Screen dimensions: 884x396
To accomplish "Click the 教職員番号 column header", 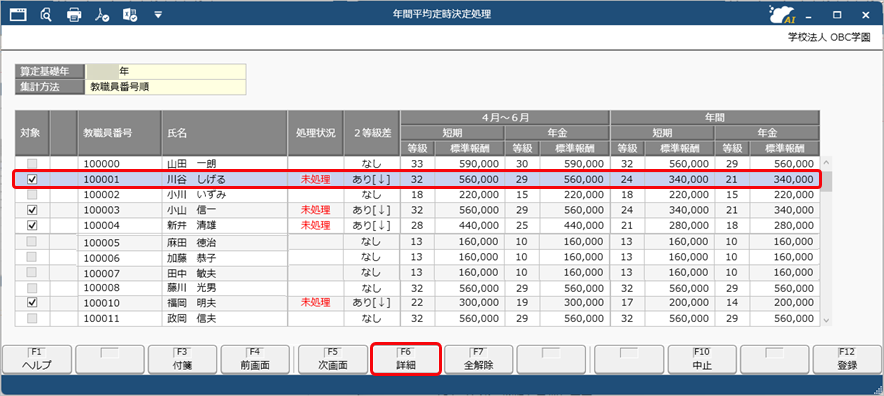I will 120,133.
